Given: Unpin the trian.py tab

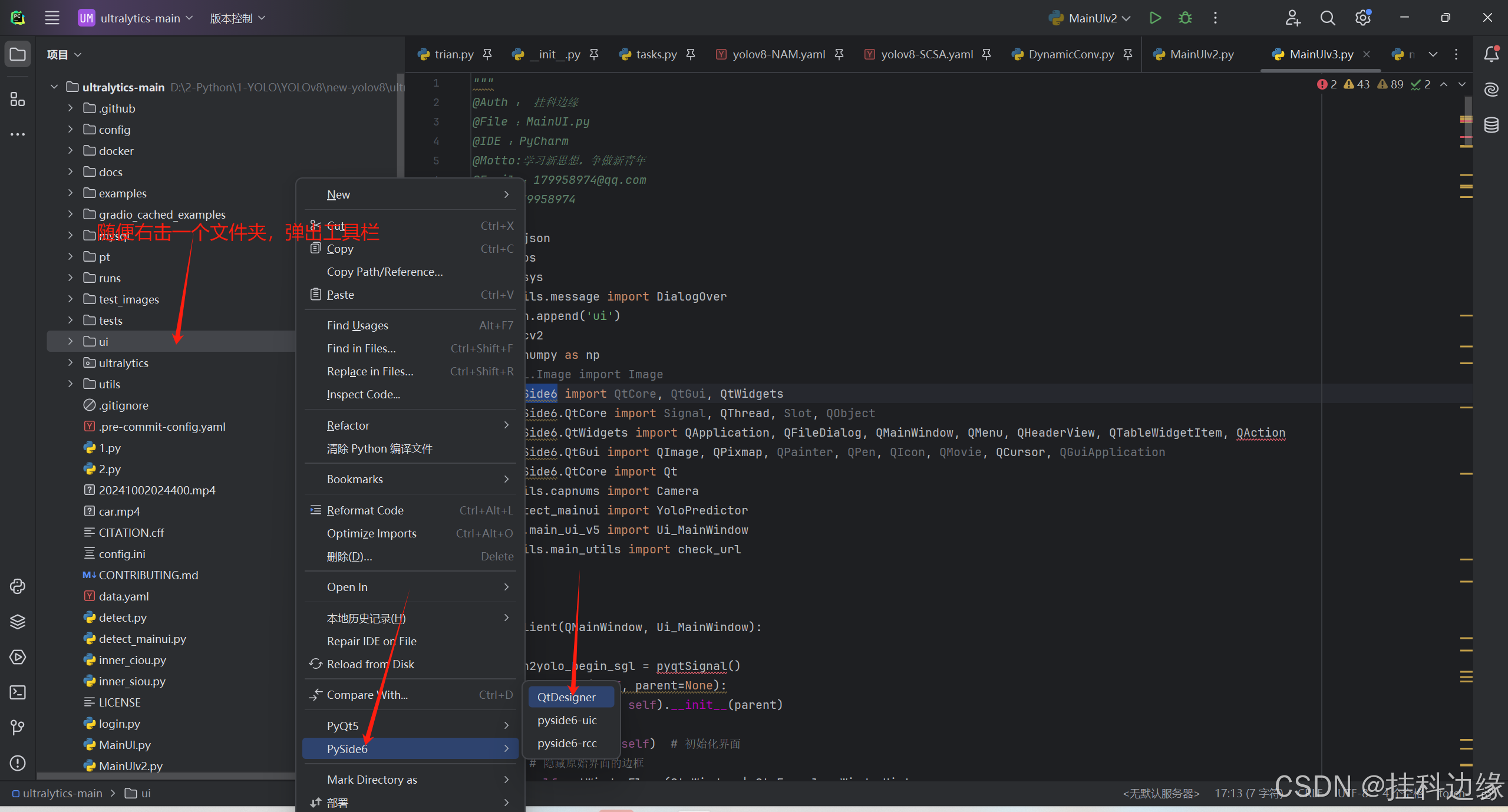Looking at the screenshot, I should pyautogui.click(x=487, y=54).
